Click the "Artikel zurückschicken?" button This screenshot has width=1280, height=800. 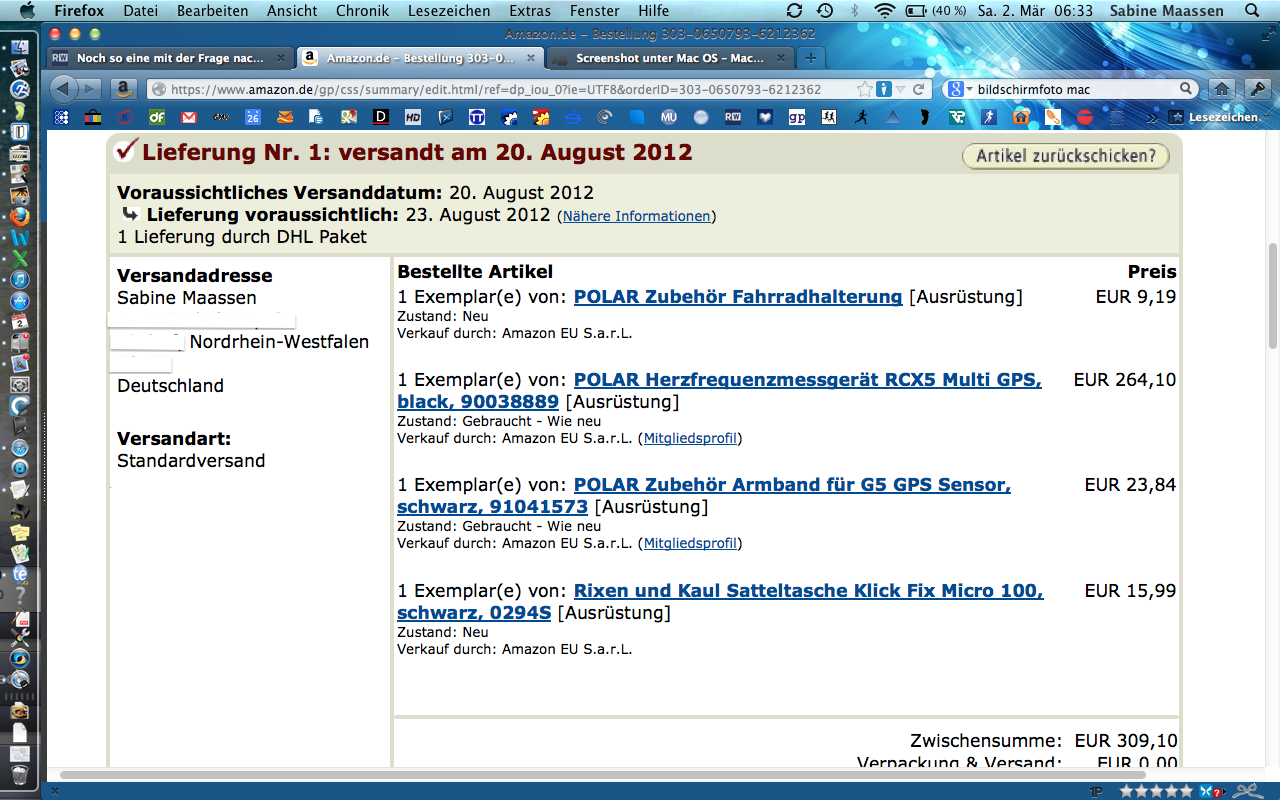pyautogui.click(x=1066, y=156)
